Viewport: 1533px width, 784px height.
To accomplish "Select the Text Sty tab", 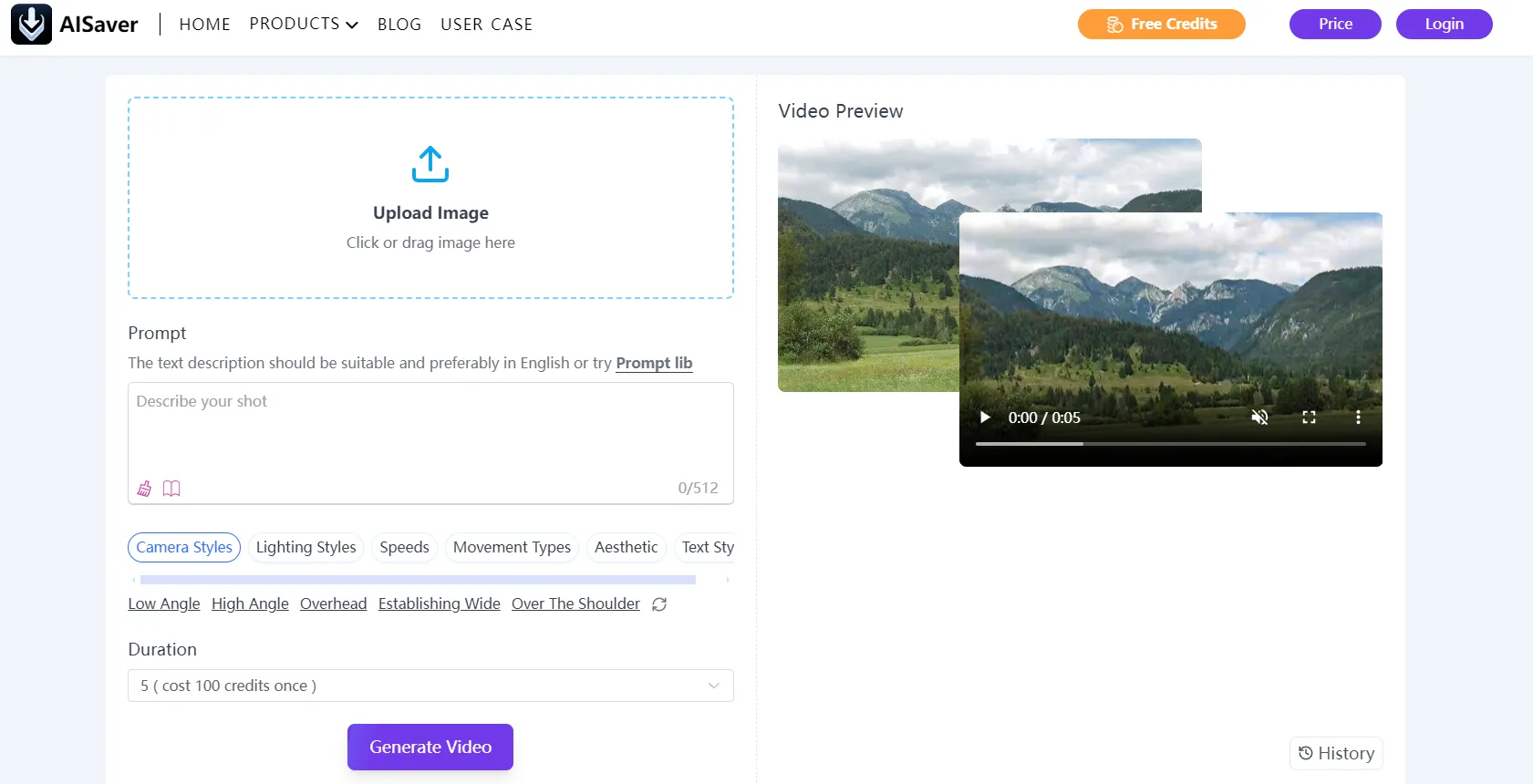I will 705,547.
